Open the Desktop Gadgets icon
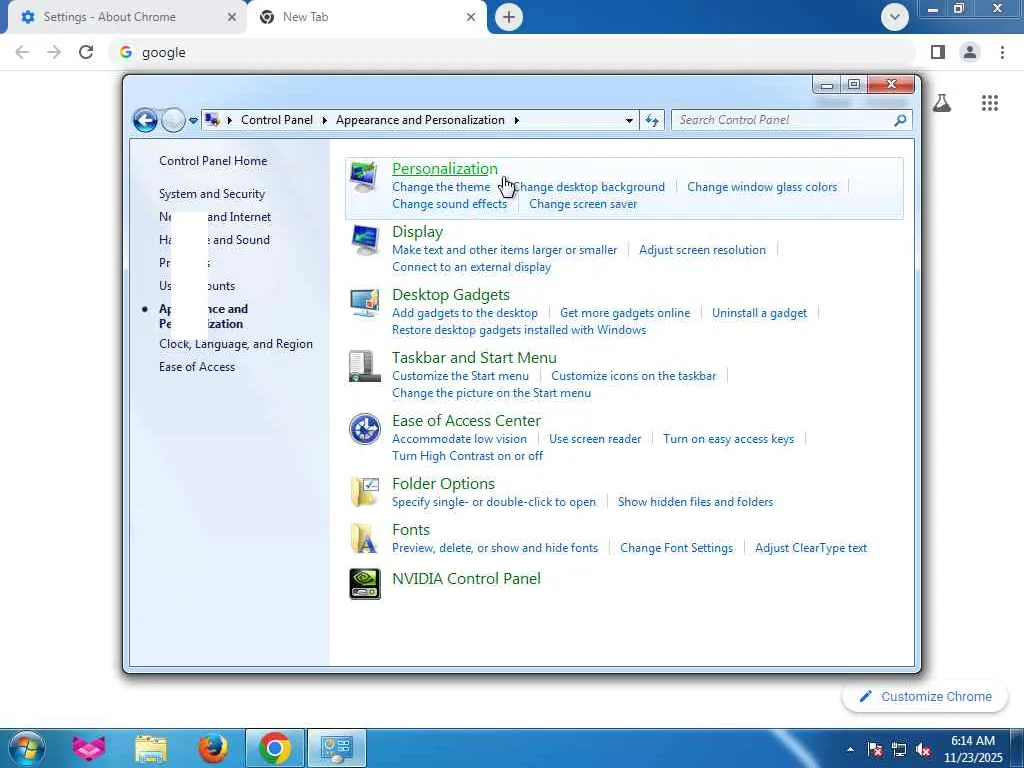The width and height of the screenshot is (1024, 768). click(364, 303)
